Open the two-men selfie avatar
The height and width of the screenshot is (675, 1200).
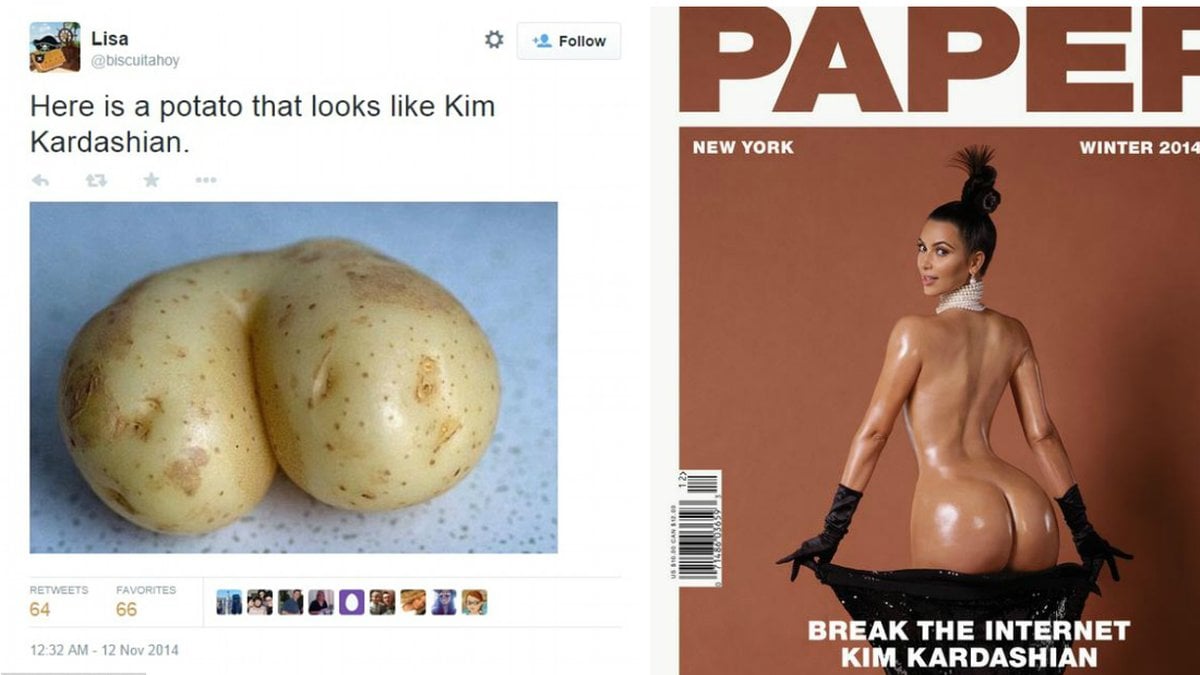382,602
